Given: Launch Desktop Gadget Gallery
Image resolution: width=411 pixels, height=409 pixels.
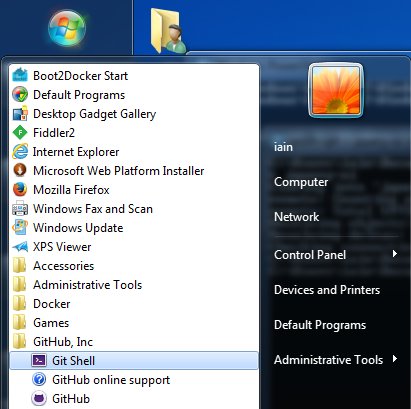Looking at the screenshot, I should point(94,114).
